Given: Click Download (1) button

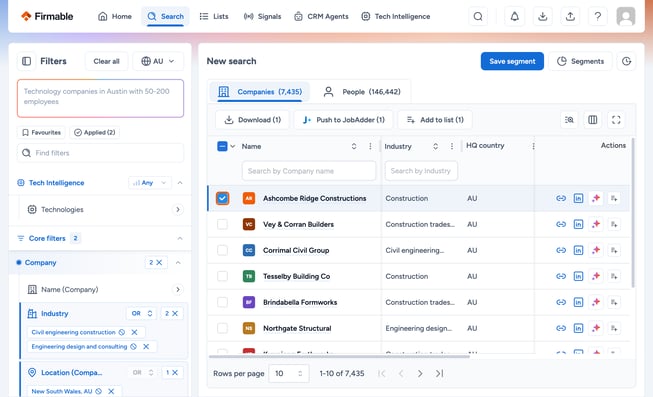Looking at the screenshot, I should [x=252, y=120].
